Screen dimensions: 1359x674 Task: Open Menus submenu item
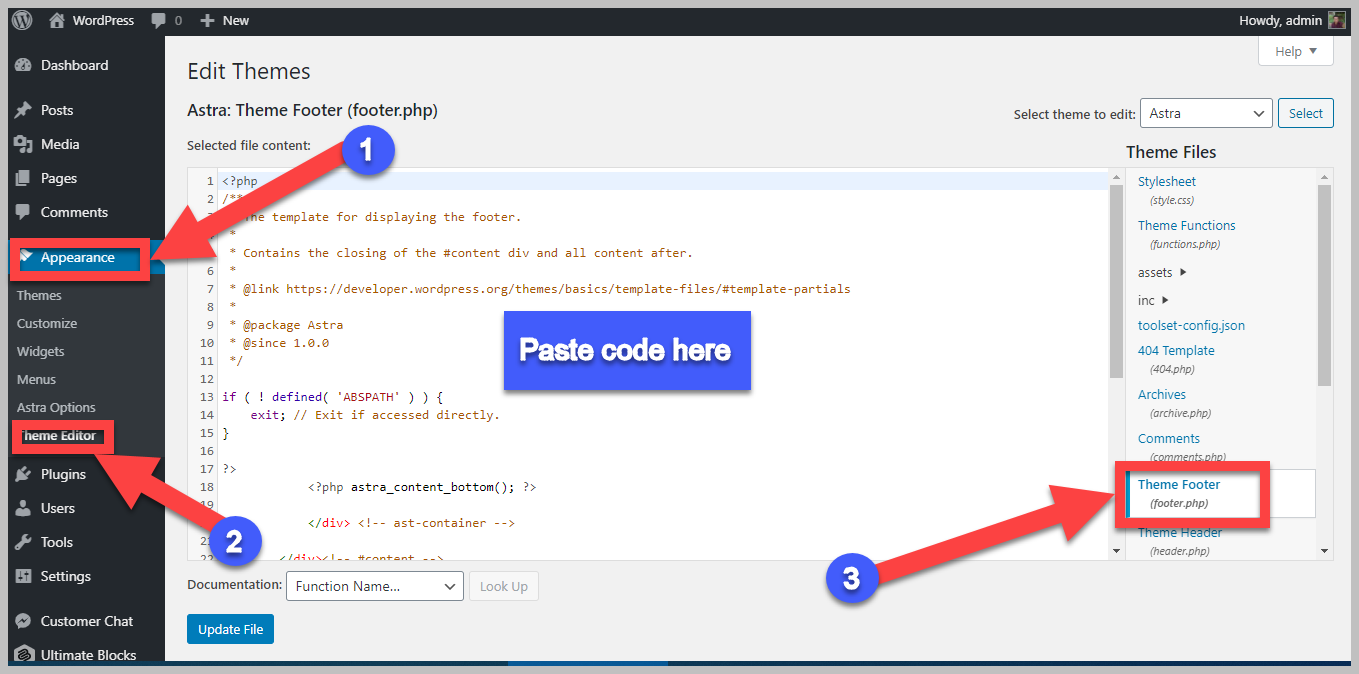(x=36, y=379)
